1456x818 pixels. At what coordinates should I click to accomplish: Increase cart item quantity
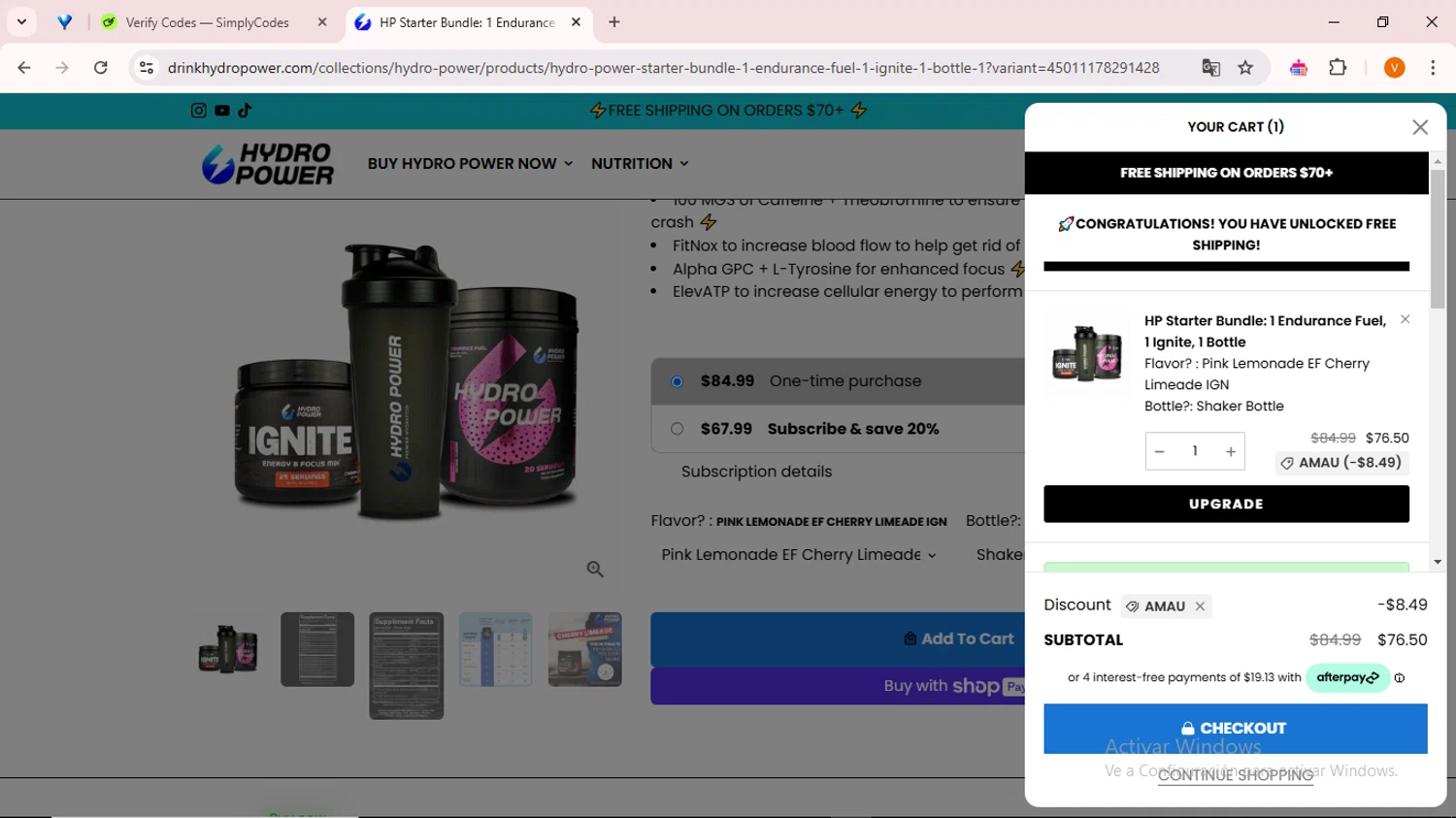[1231, 451]
